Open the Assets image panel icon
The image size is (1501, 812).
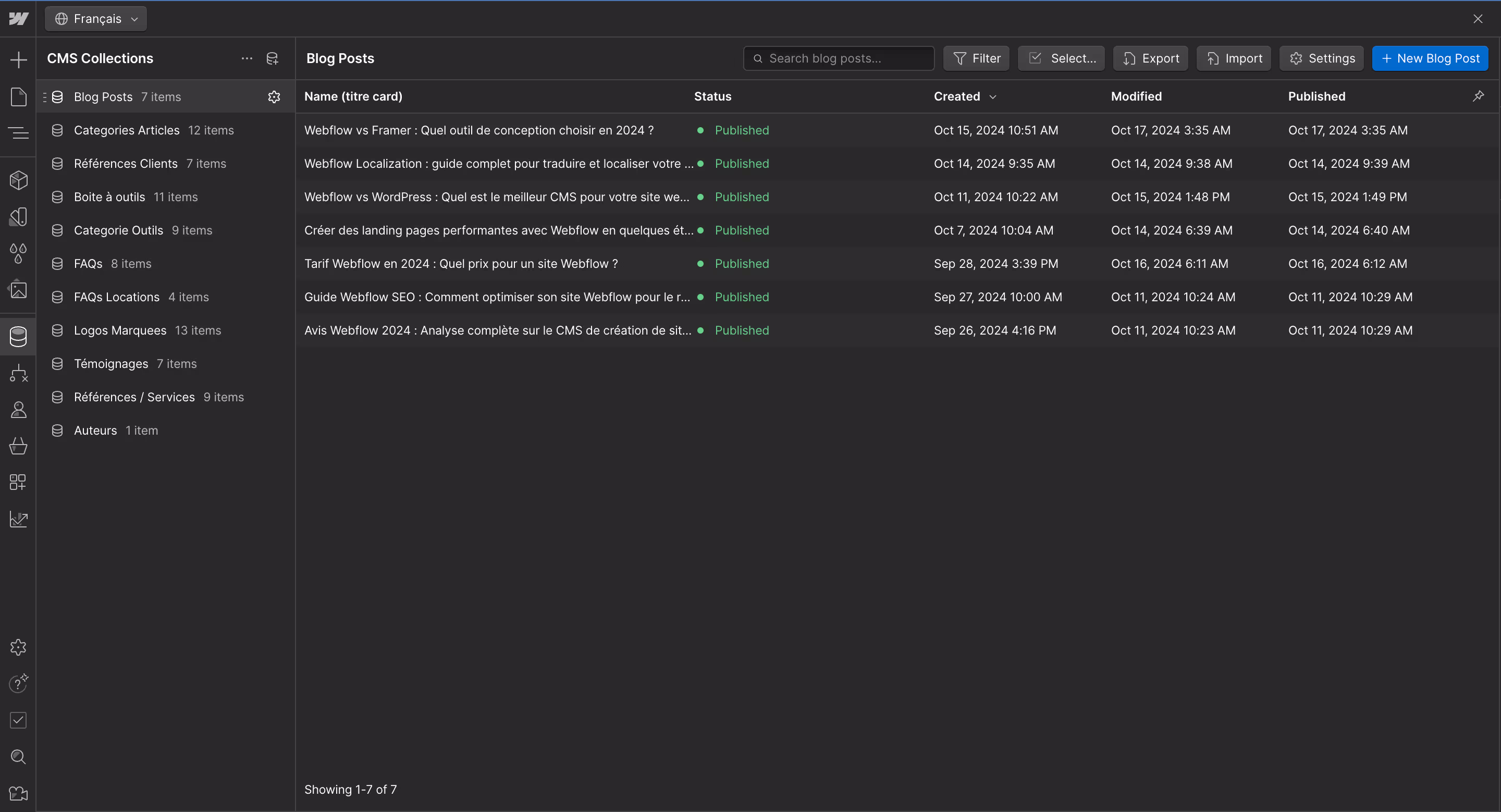pyautogui.click(x=19, y=289)
